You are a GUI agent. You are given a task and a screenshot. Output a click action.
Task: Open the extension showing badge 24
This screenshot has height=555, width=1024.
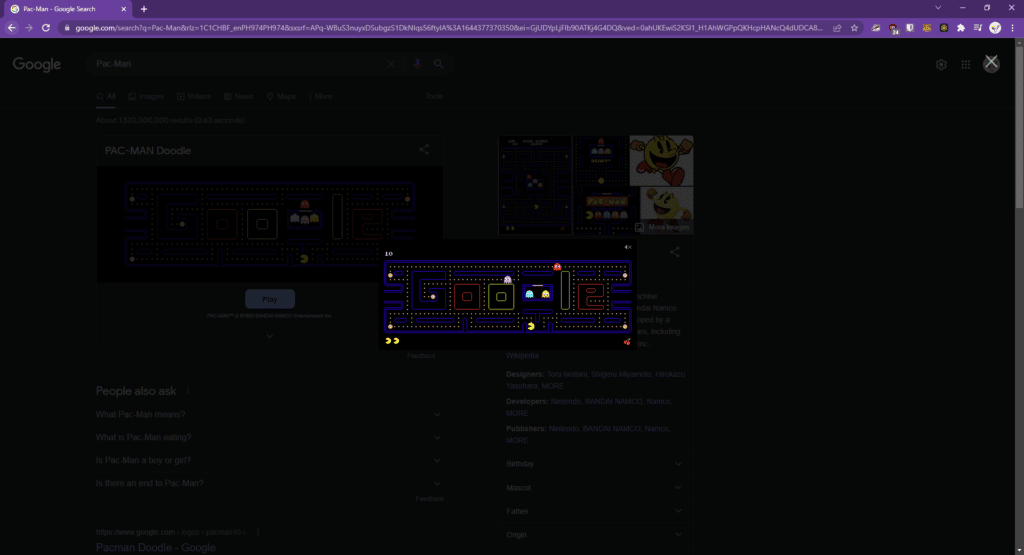click(x=893, y=28)
